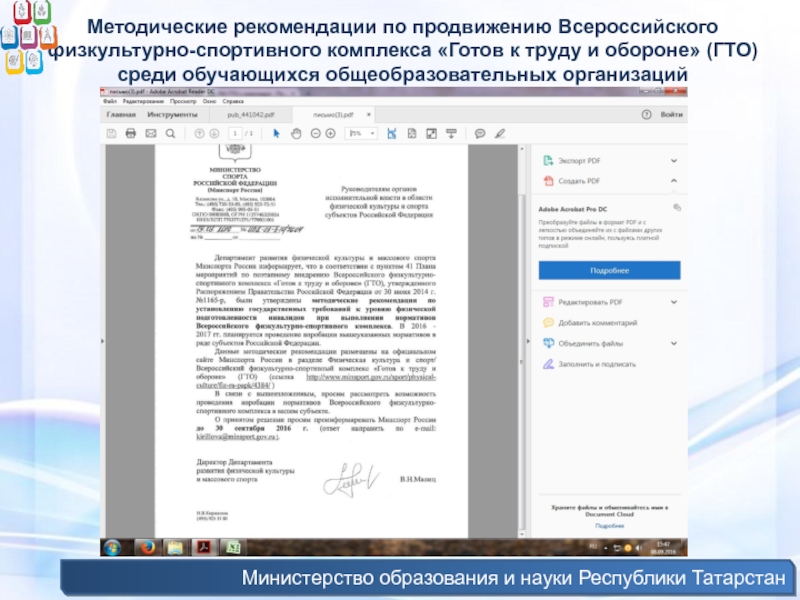Open Windows Start button

click(x=112, y=547)
